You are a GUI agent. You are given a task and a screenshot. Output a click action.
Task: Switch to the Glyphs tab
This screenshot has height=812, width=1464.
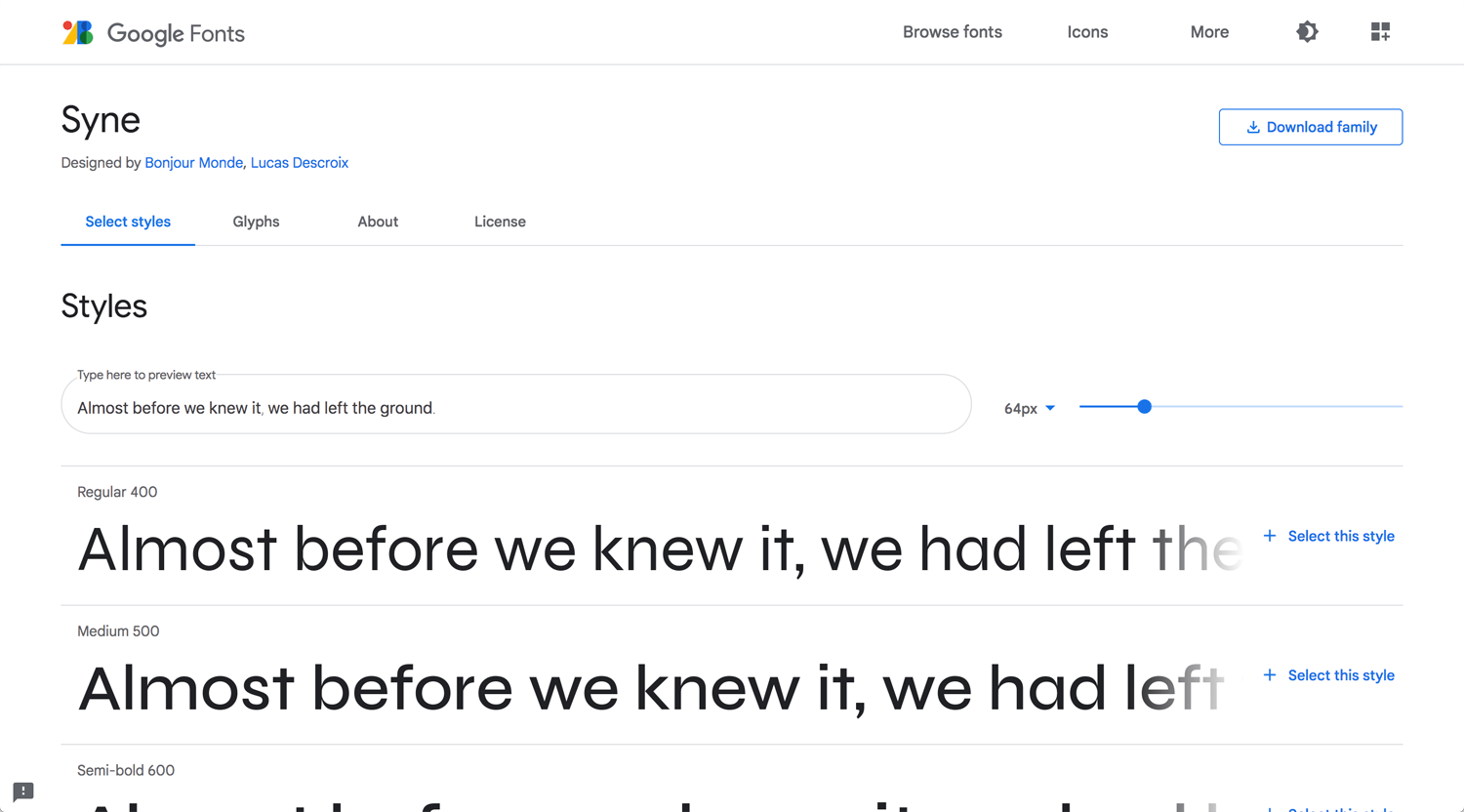256,222
